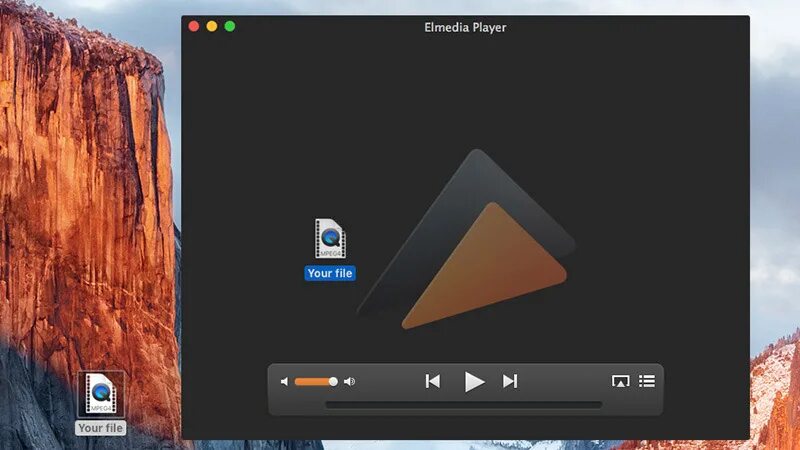Image resolution: width=800 pixels, height=450 pixels.
Task: Maximize the player with the green button
Action: point(230,27)
